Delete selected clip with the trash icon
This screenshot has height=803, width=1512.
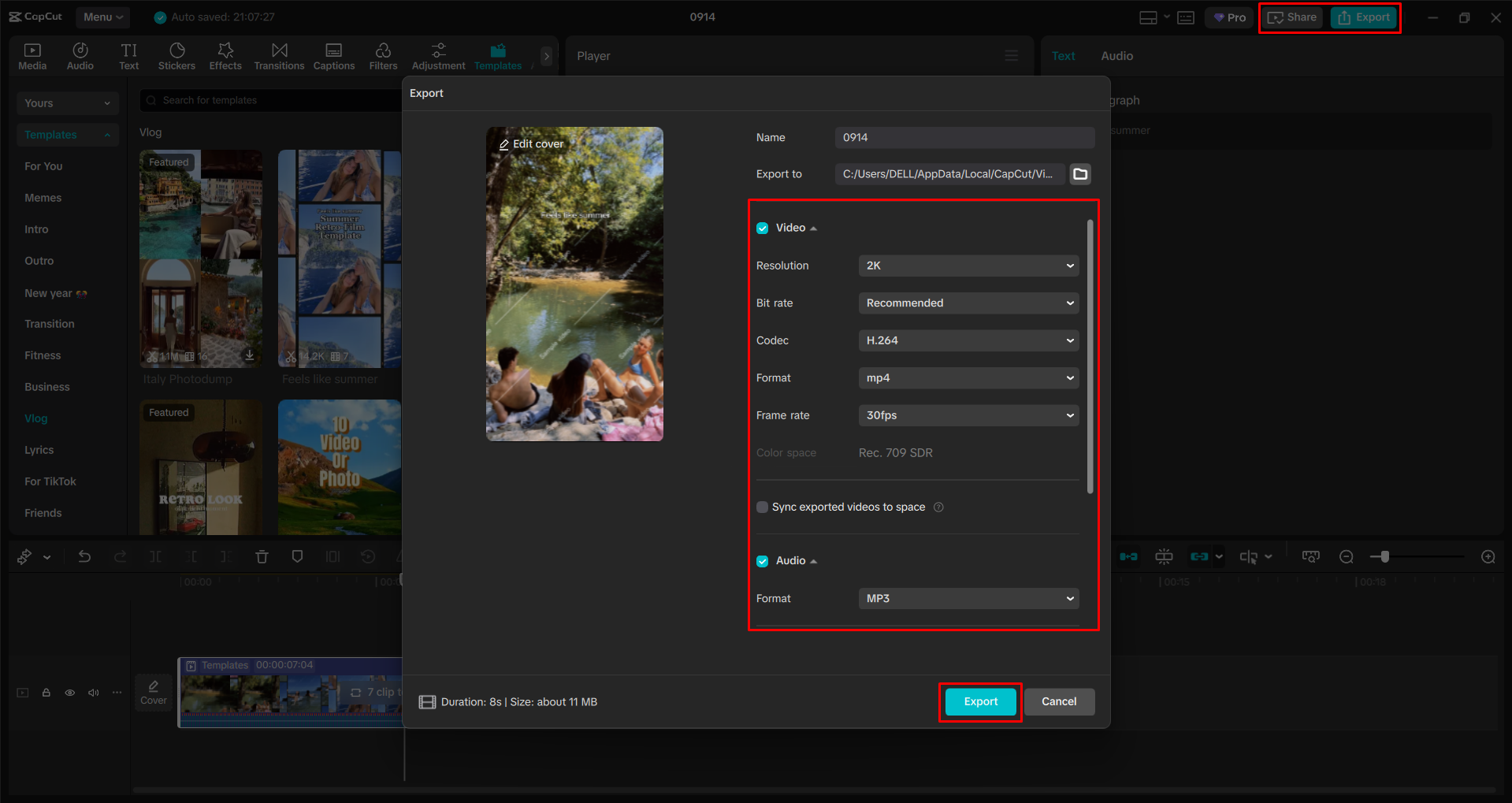tap(262, 556)
